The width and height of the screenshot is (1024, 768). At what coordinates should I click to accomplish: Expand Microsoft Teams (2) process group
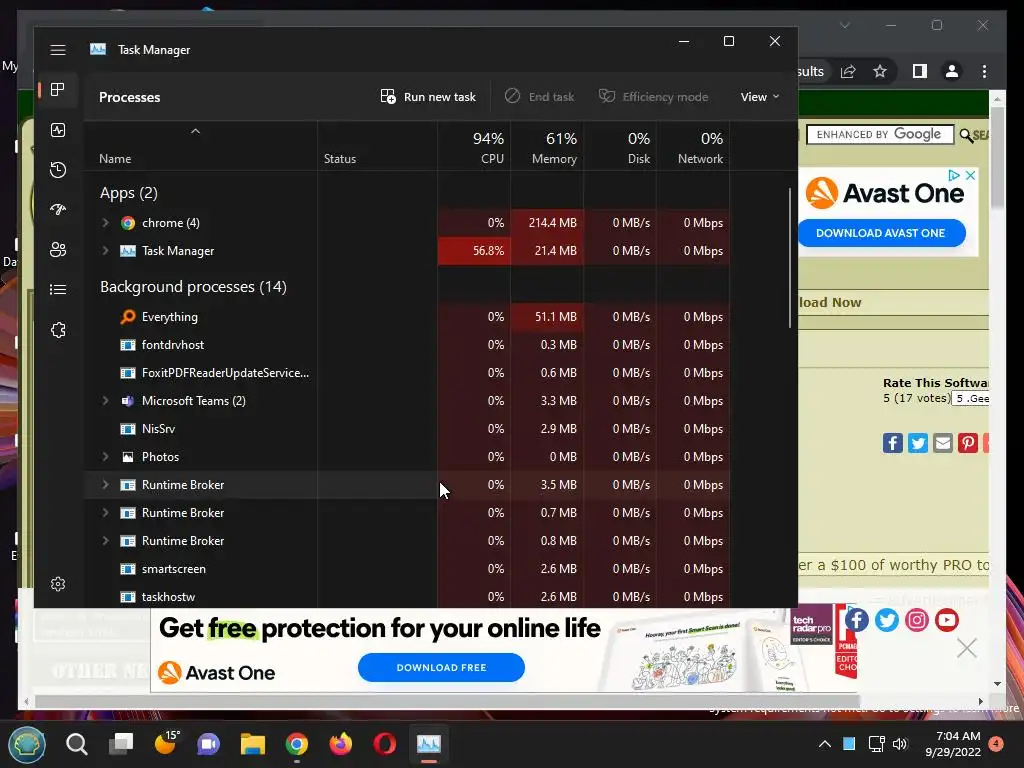tap(105, 400)
